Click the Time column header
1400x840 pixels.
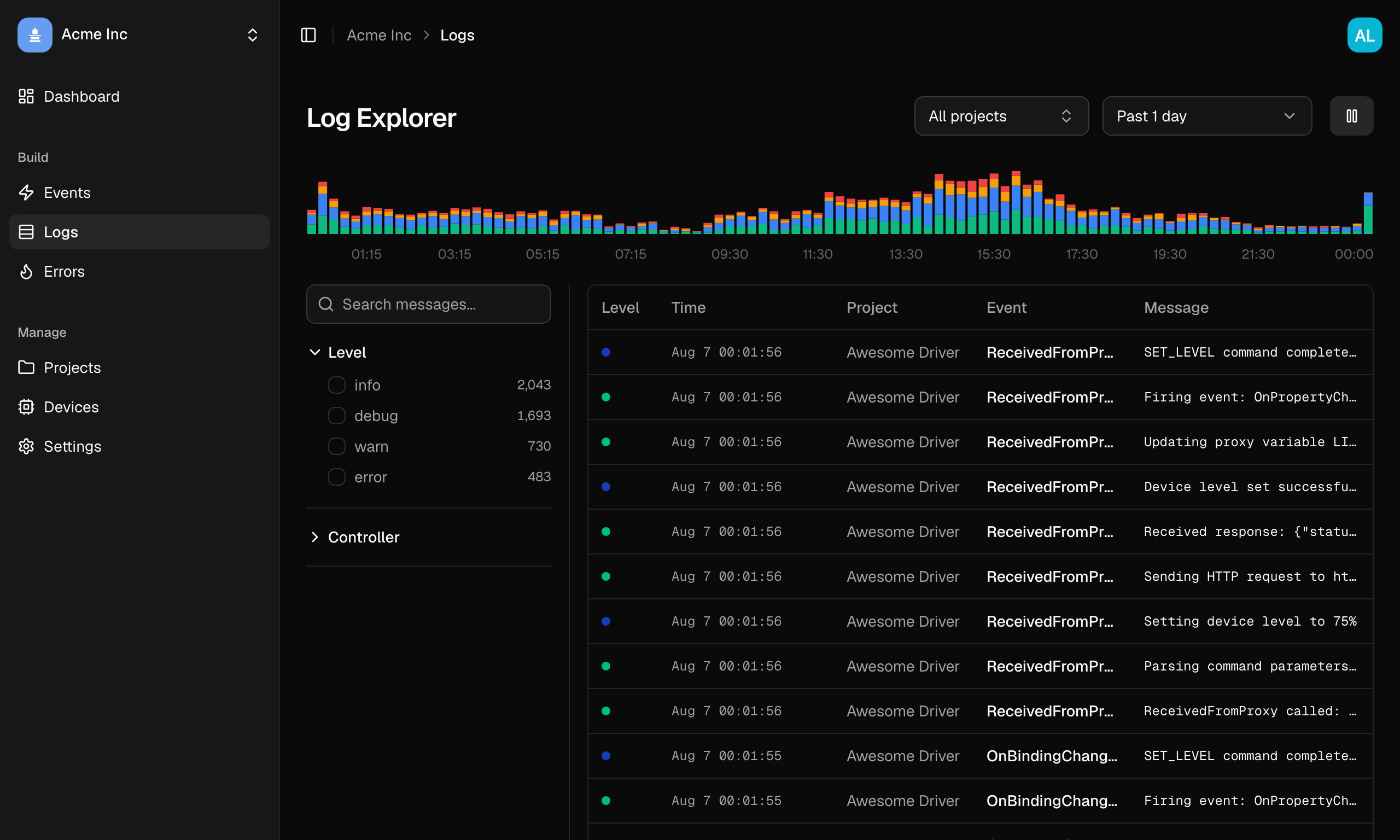[x=688, y=307]
